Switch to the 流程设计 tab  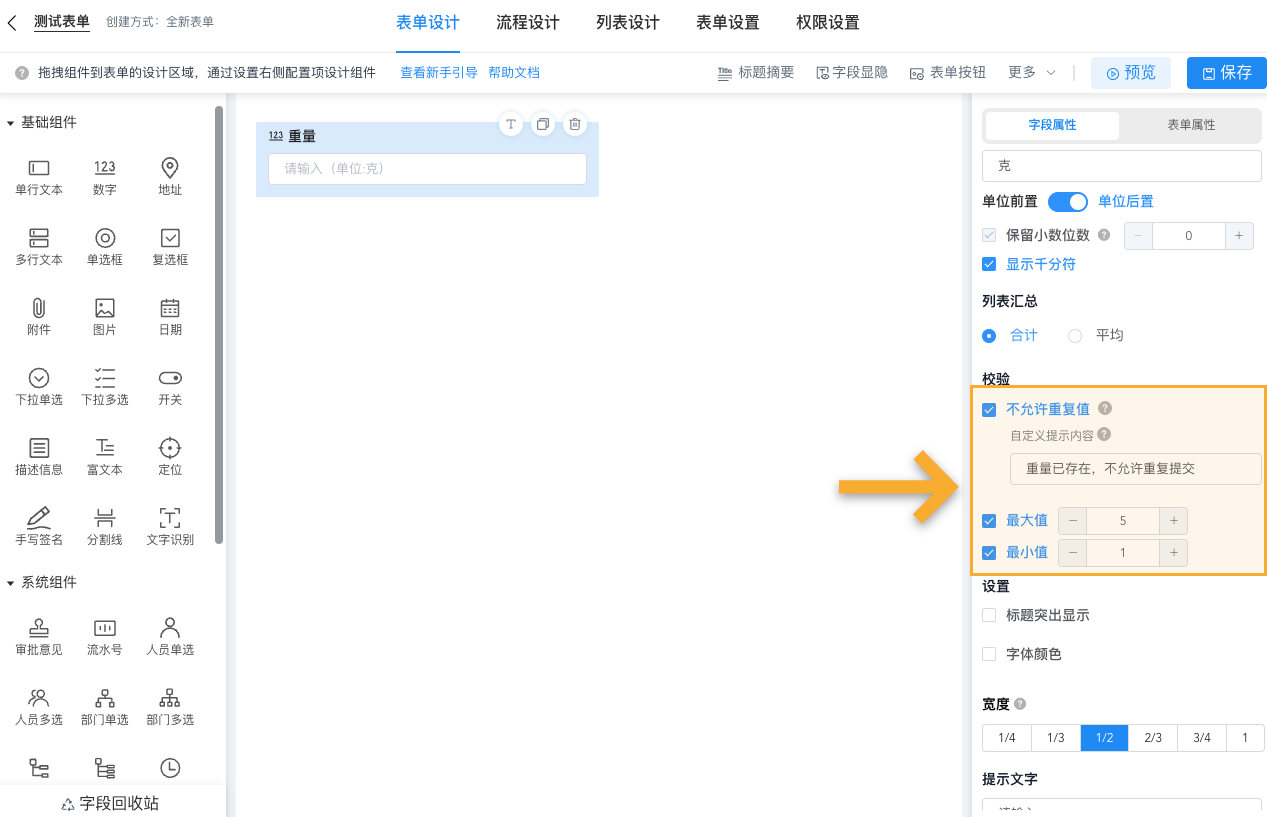tap(527, 21)
